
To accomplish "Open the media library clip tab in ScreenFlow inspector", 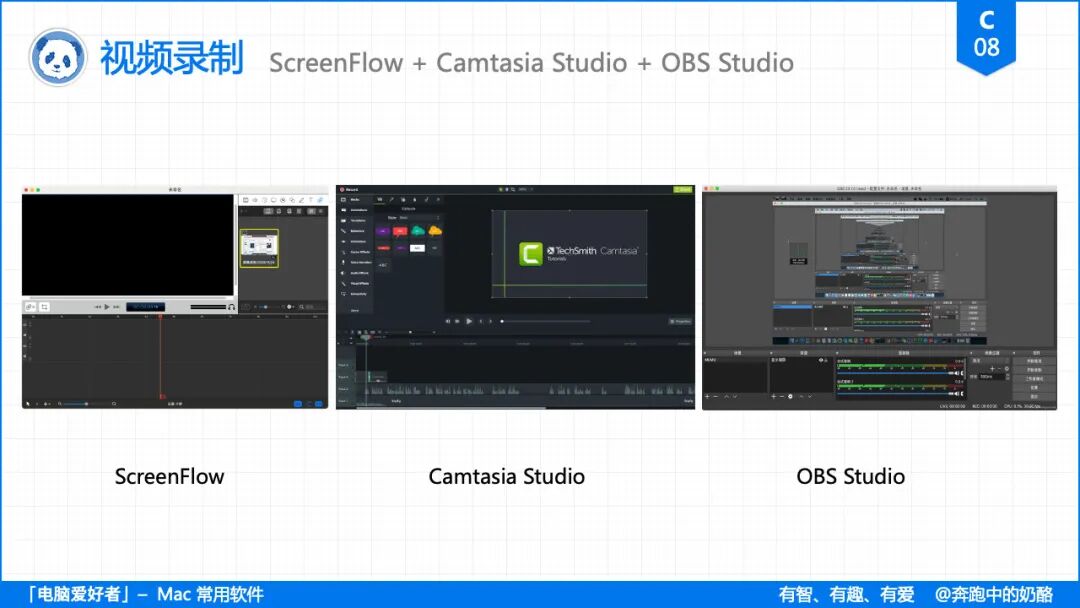I will (320, 200).
